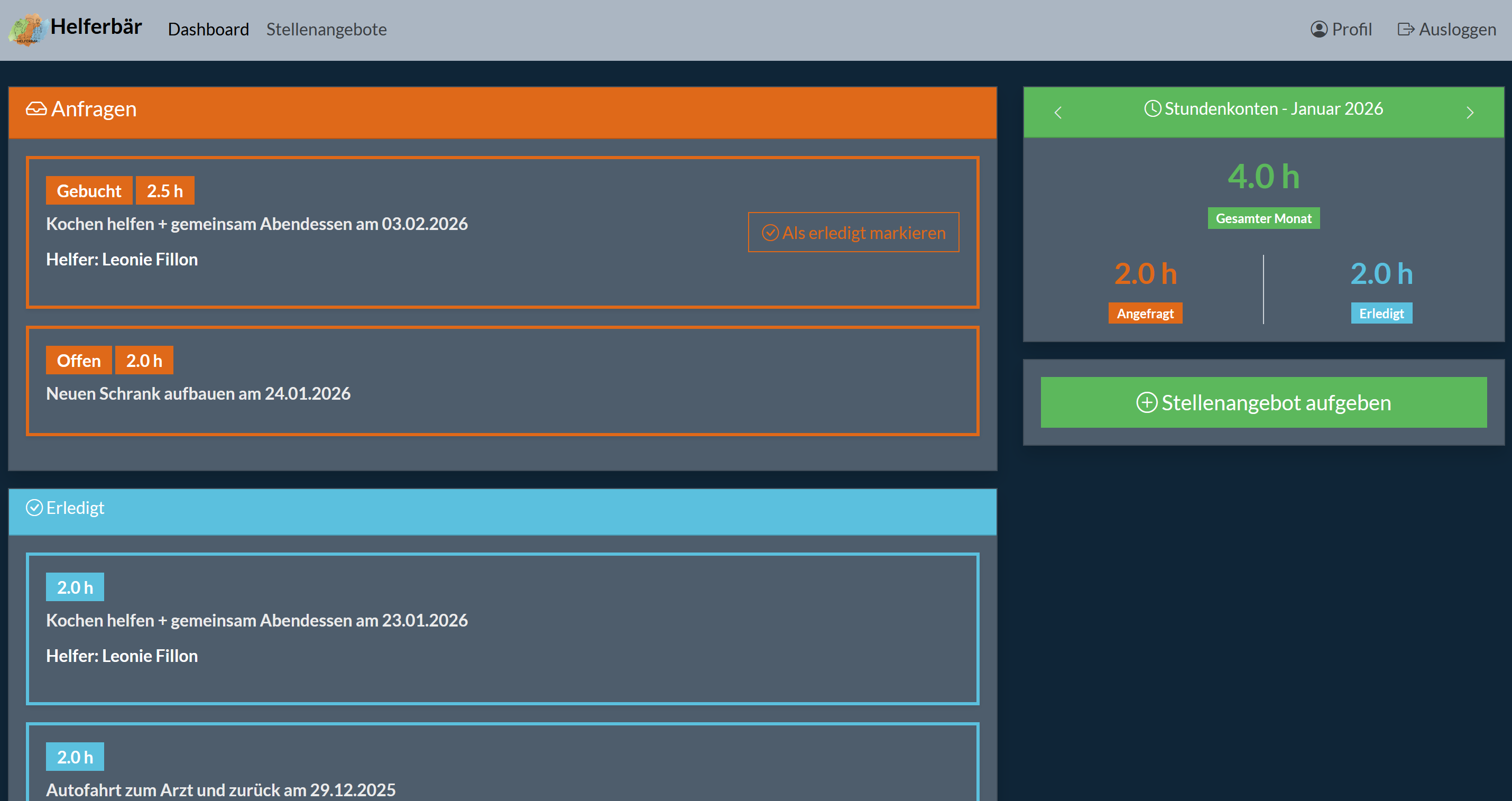Viewport: 1512px width, 801px height.
Task: Click the Helferbär brand name
Action: (96, 26)
